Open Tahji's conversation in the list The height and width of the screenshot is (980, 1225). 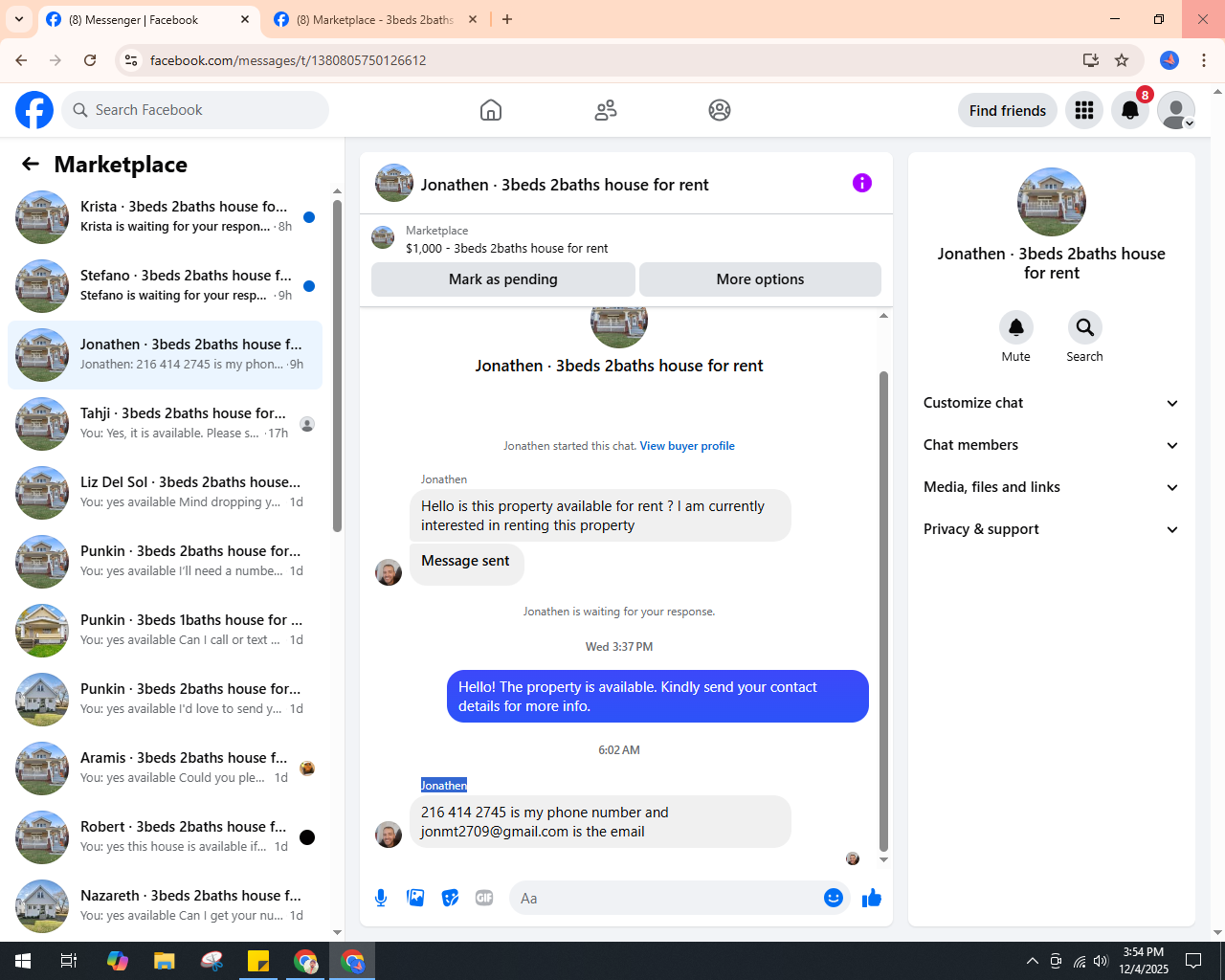[166, 424]
